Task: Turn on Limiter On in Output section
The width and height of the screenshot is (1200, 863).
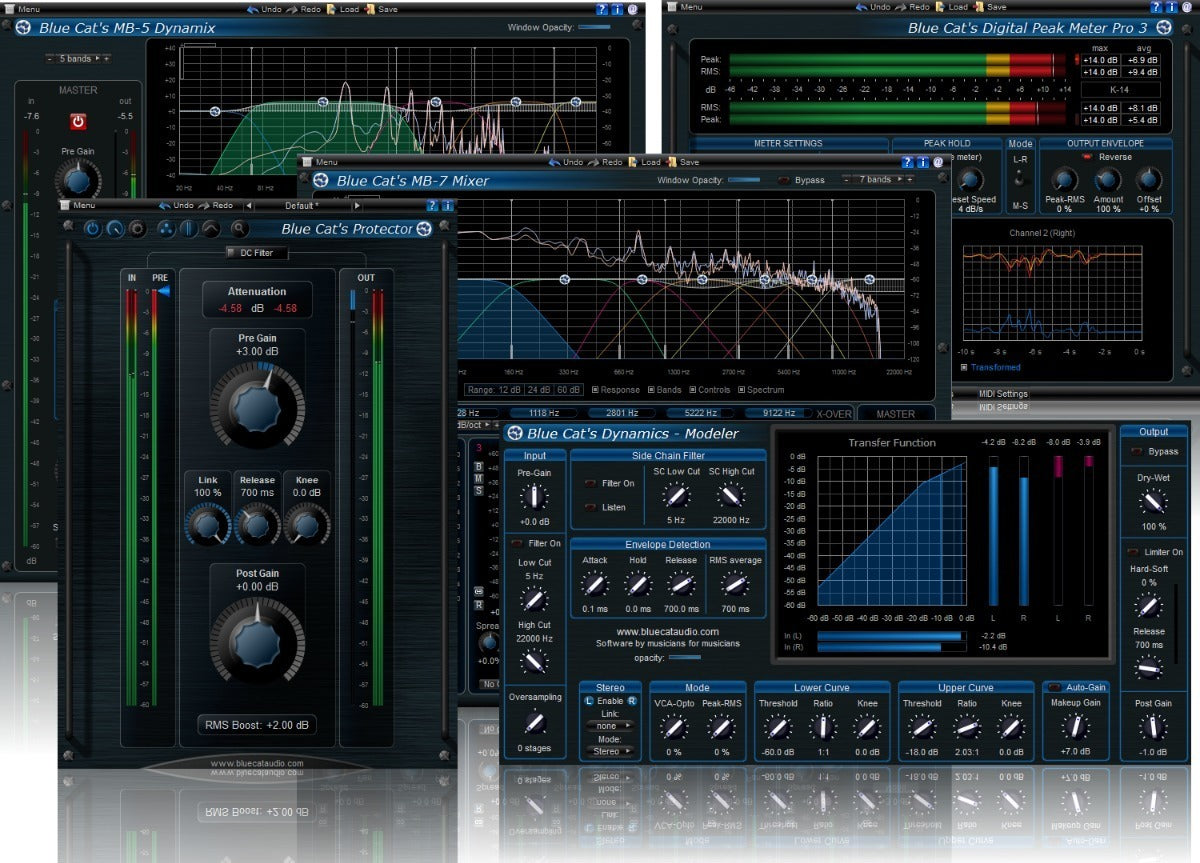Action: tap(1132, 552)
